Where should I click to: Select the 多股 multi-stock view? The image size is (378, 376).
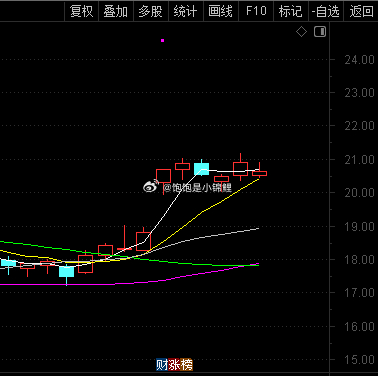point(151,12)
